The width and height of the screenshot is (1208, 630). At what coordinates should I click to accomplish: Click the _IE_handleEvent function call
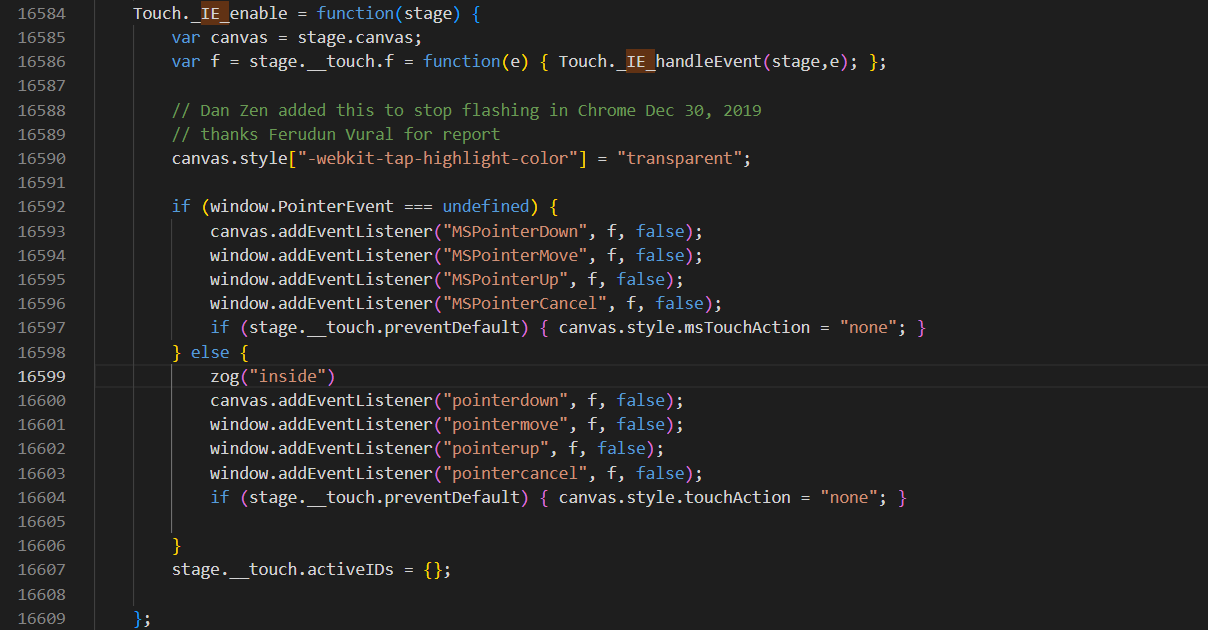coord(690,62)
